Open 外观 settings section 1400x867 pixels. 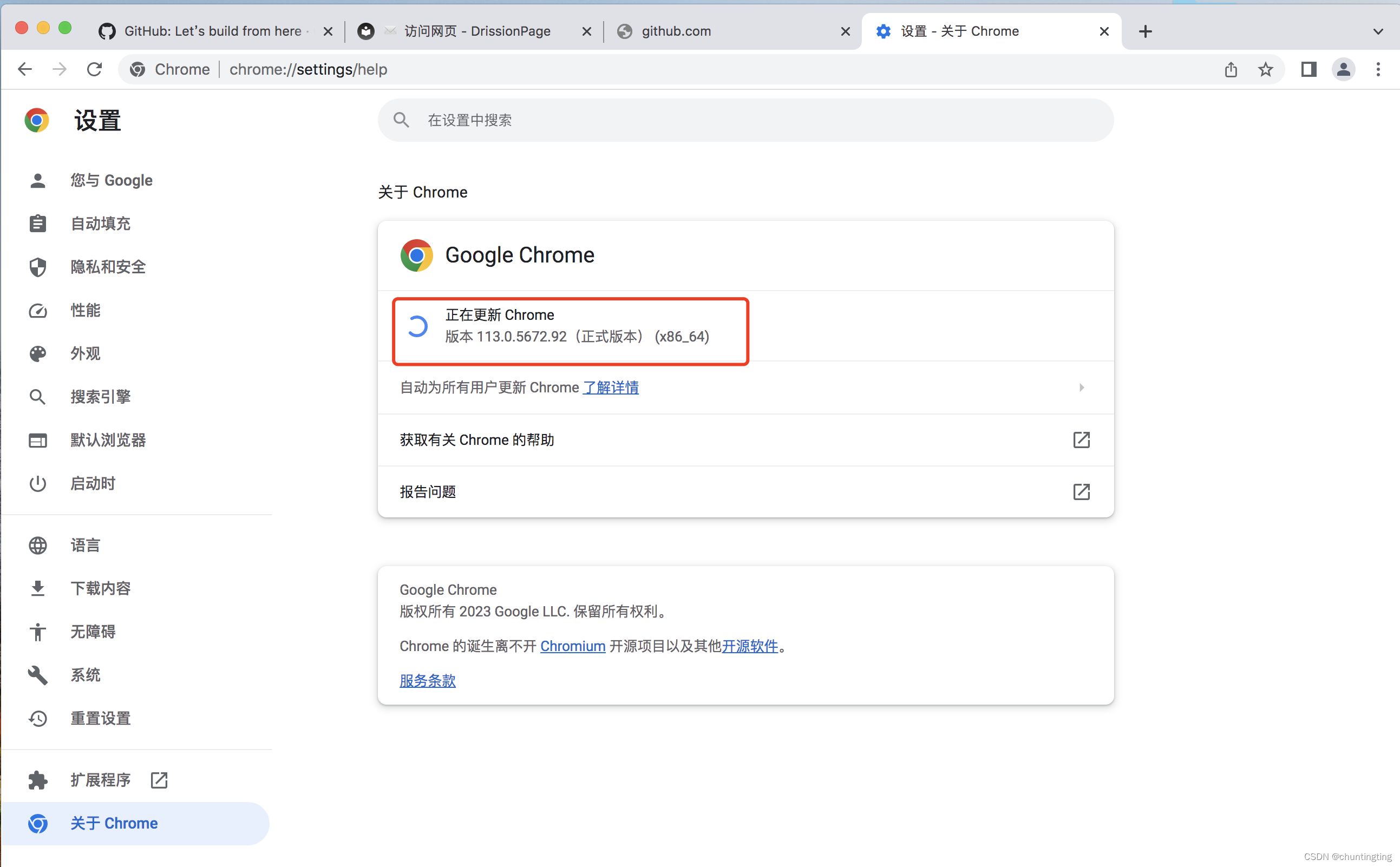coord(86,353)
